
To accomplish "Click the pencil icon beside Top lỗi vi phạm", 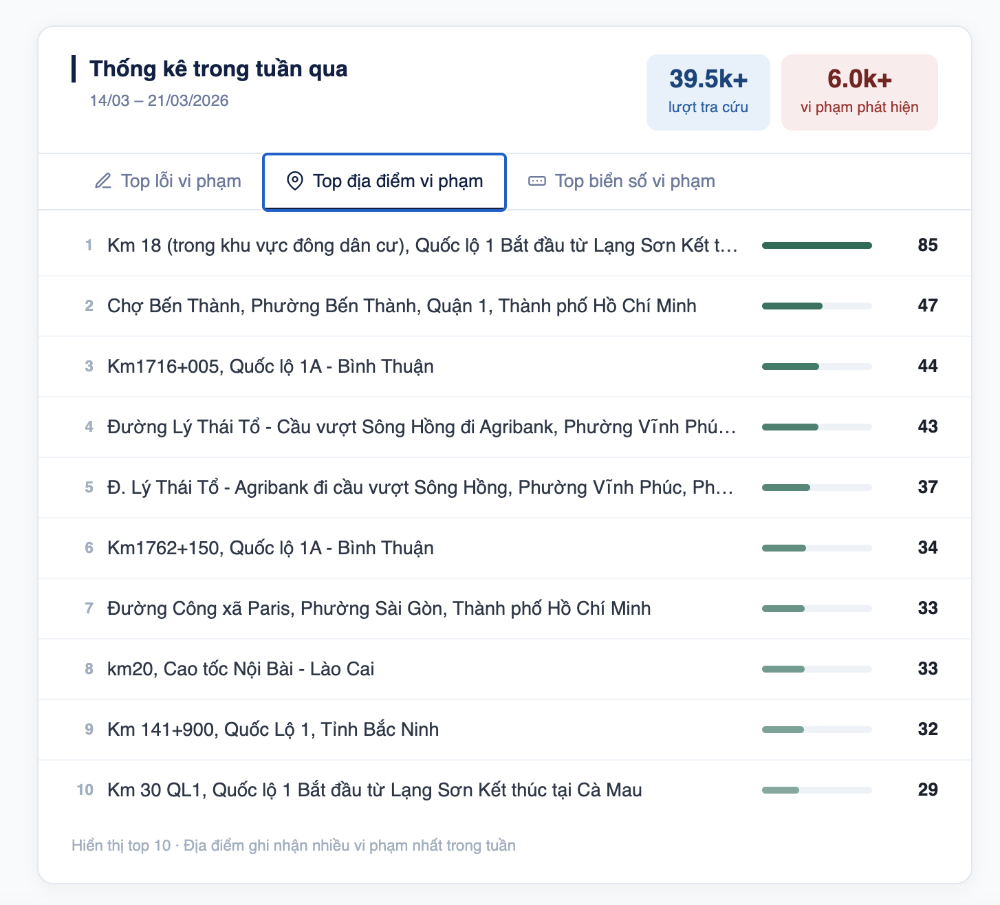I will tap(103, 181).
